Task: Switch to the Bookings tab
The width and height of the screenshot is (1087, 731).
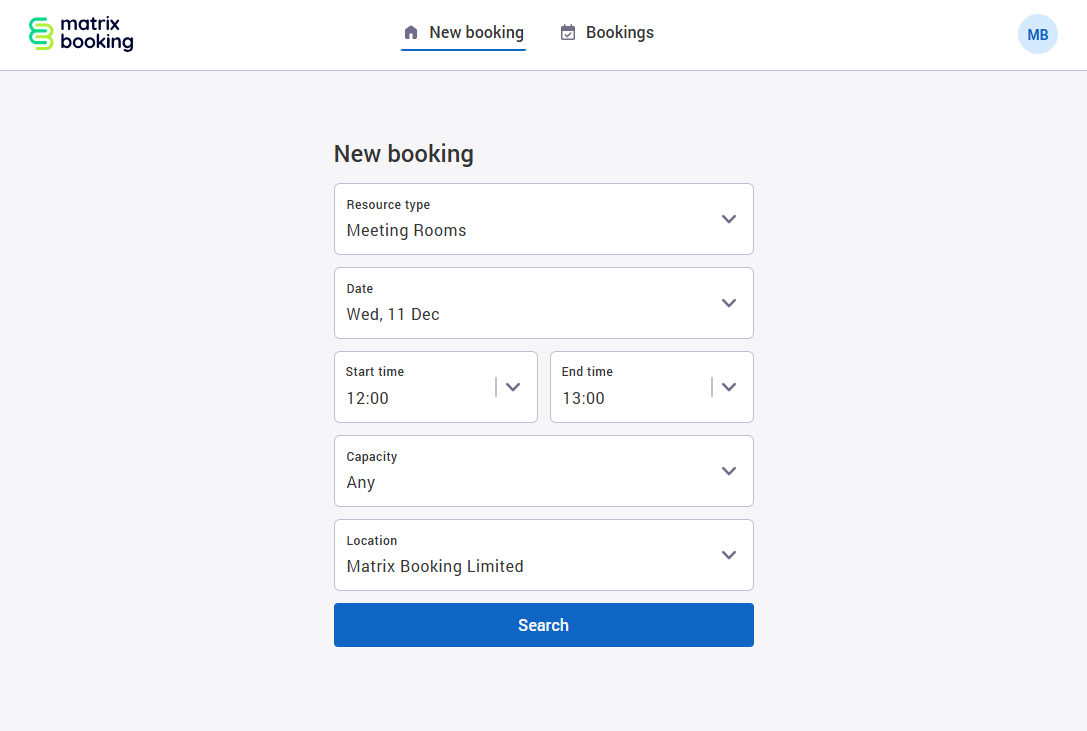Action: pos(607,33)
